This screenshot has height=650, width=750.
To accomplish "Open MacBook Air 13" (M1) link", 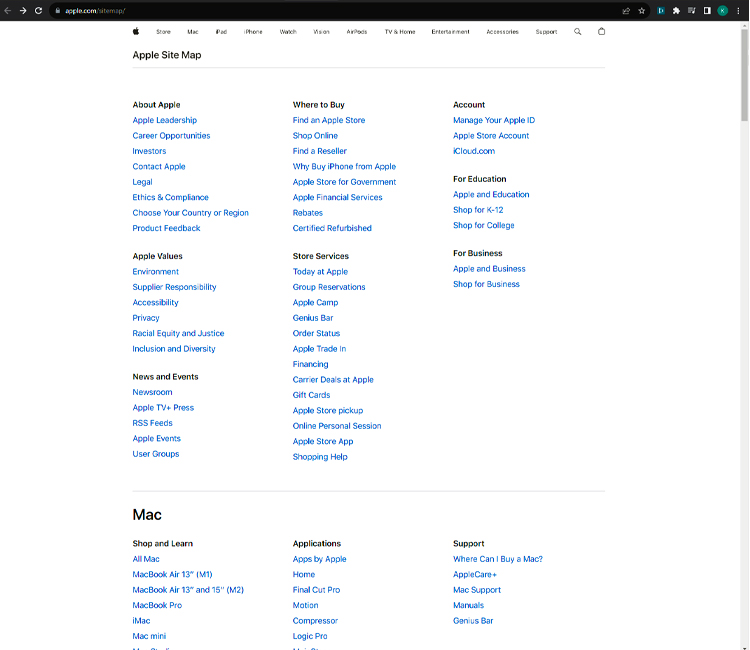I will click(172, 574).
